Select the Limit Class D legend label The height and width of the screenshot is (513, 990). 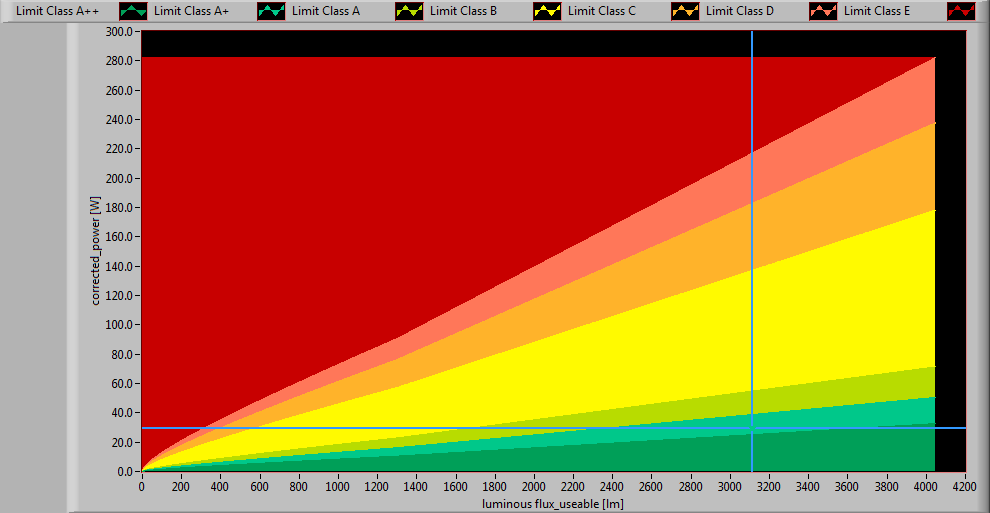(x=739, y=11)
